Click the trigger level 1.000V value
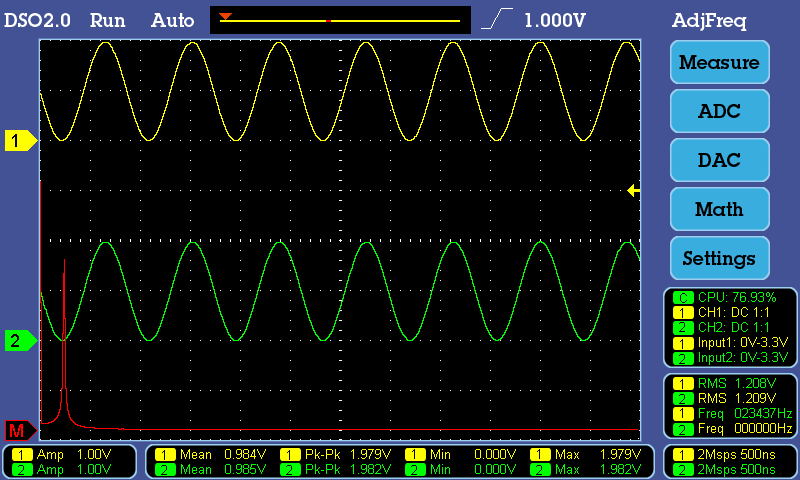800x480 pixels. pyautogui.click(x=555, y=20)
